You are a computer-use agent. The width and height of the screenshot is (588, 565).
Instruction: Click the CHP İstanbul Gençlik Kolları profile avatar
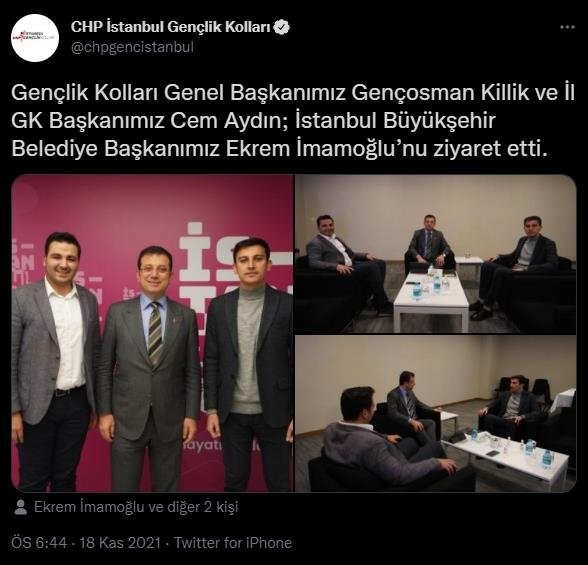(35, 38)
